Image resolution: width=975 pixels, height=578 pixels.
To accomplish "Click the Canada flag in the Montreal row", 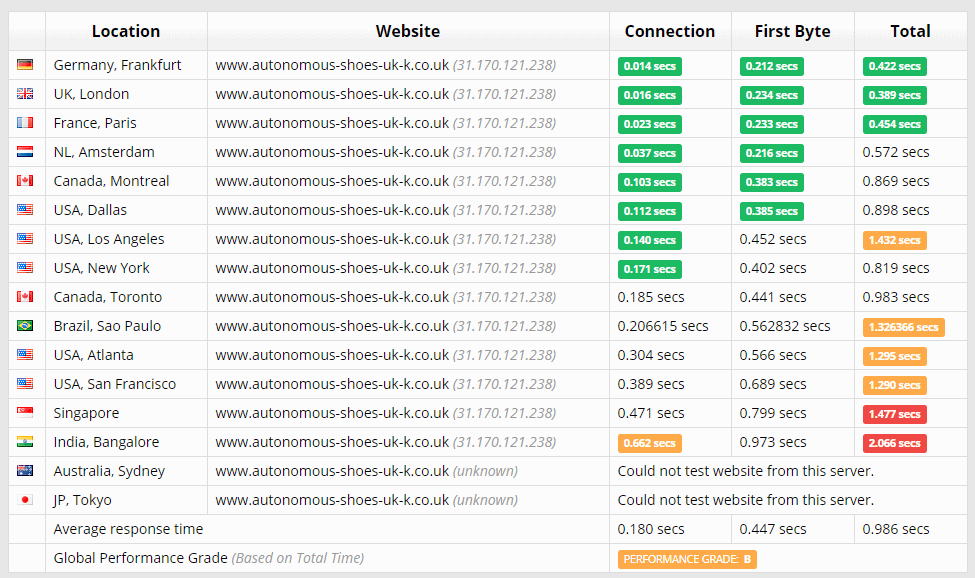I will point(25,181).
